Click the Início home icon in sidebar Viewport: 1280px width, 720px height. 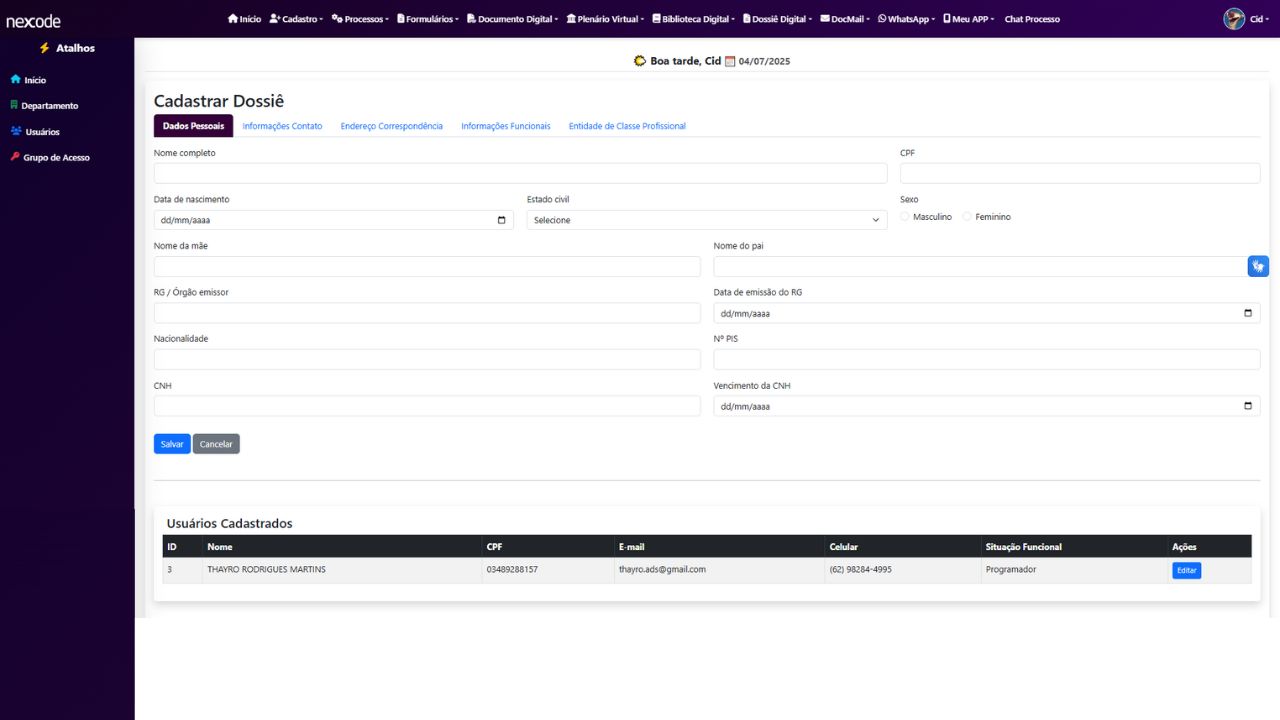coord(15,80)
